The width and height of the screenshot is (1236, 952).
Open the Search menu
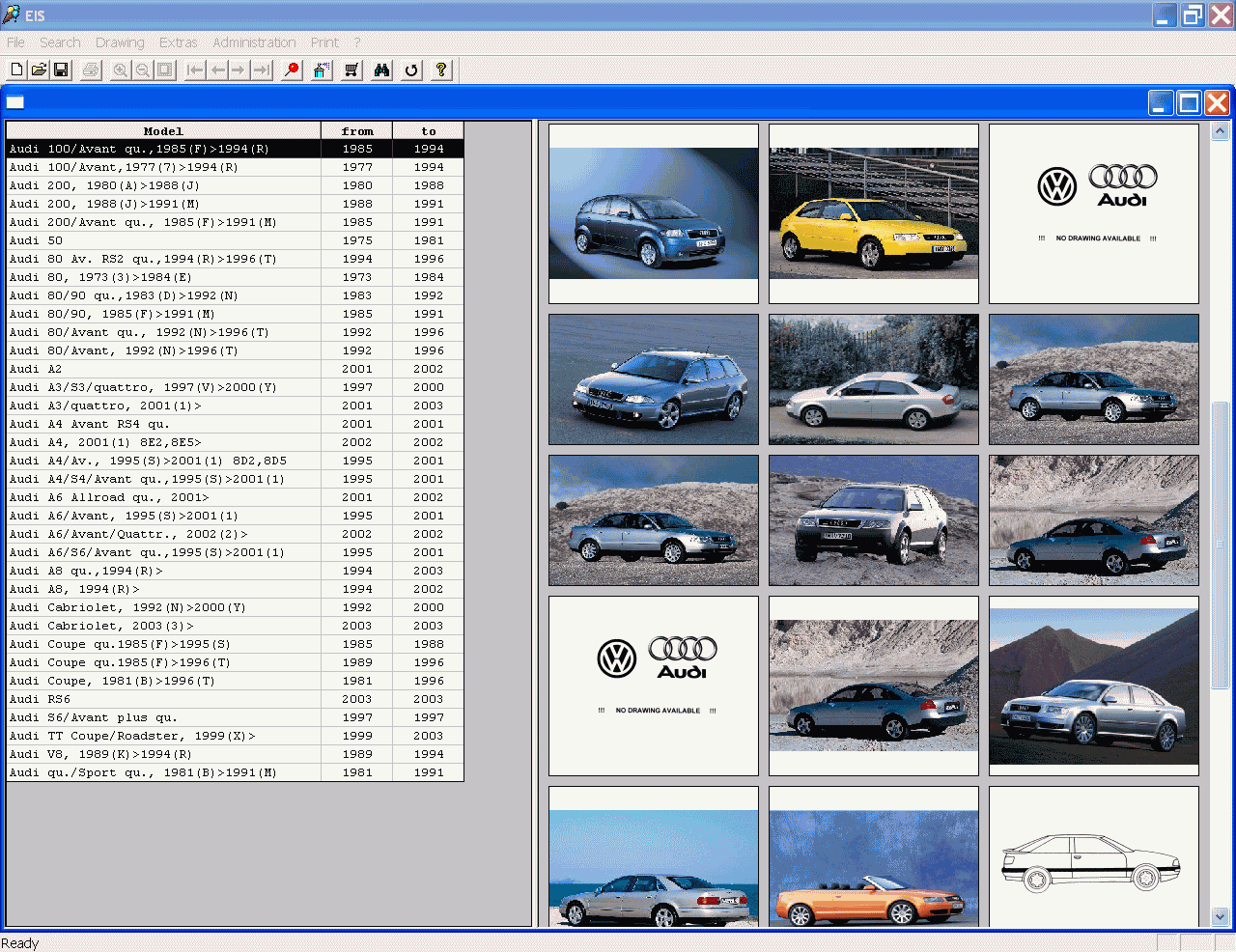(60, 42)
